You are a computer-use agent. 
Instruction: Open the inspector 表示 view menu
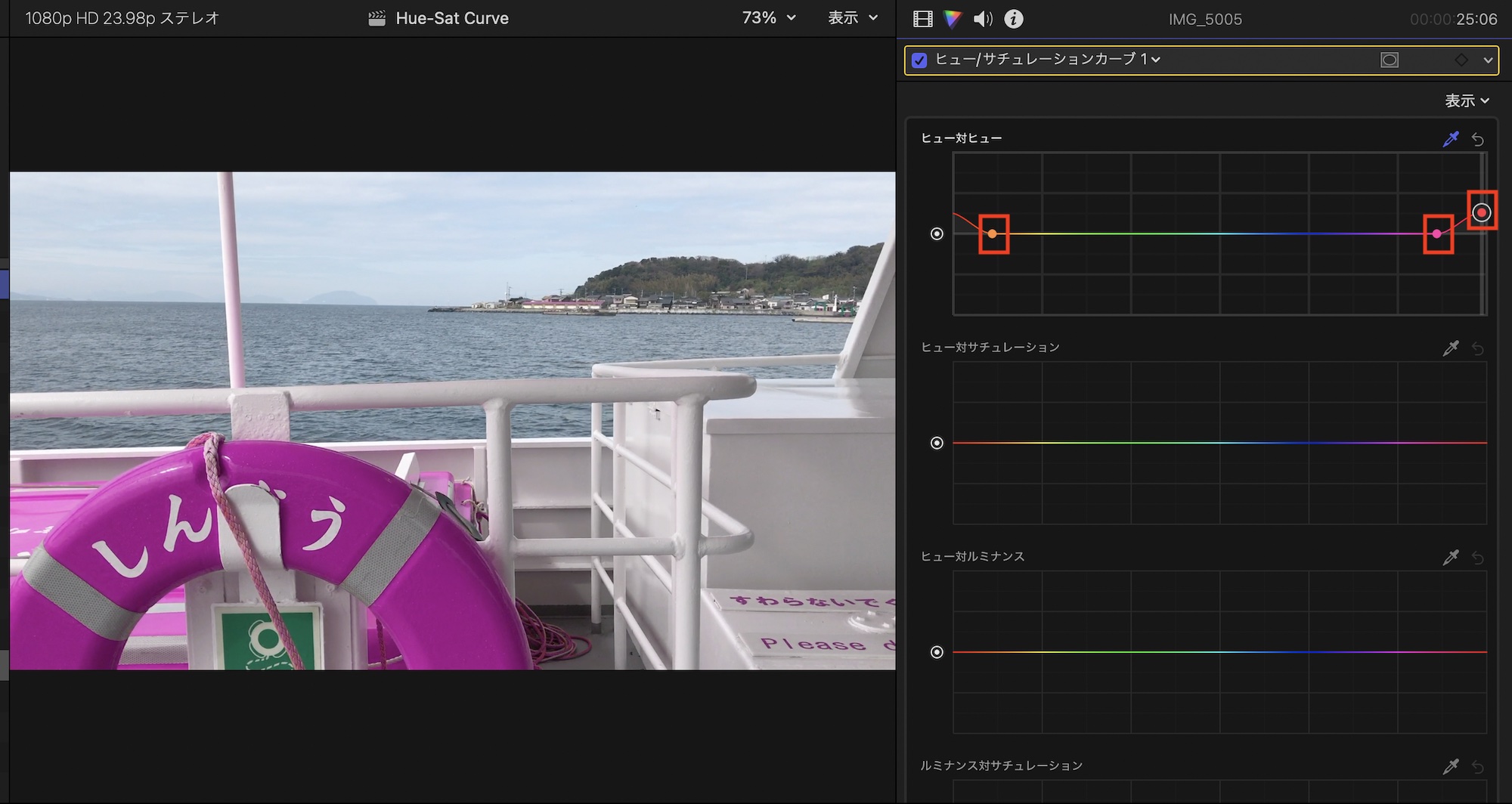pyautogui.click(x=1467, y=100)
